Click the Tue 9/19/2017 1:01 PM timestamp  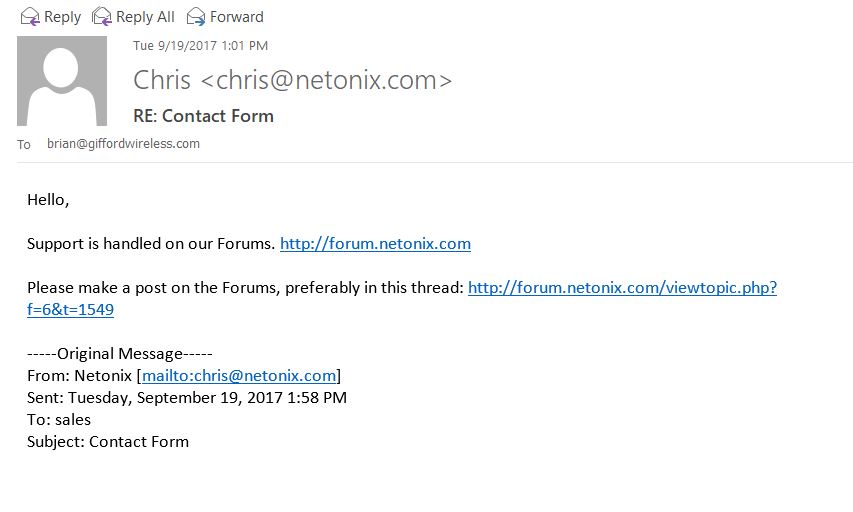click(x=200, y=46)
